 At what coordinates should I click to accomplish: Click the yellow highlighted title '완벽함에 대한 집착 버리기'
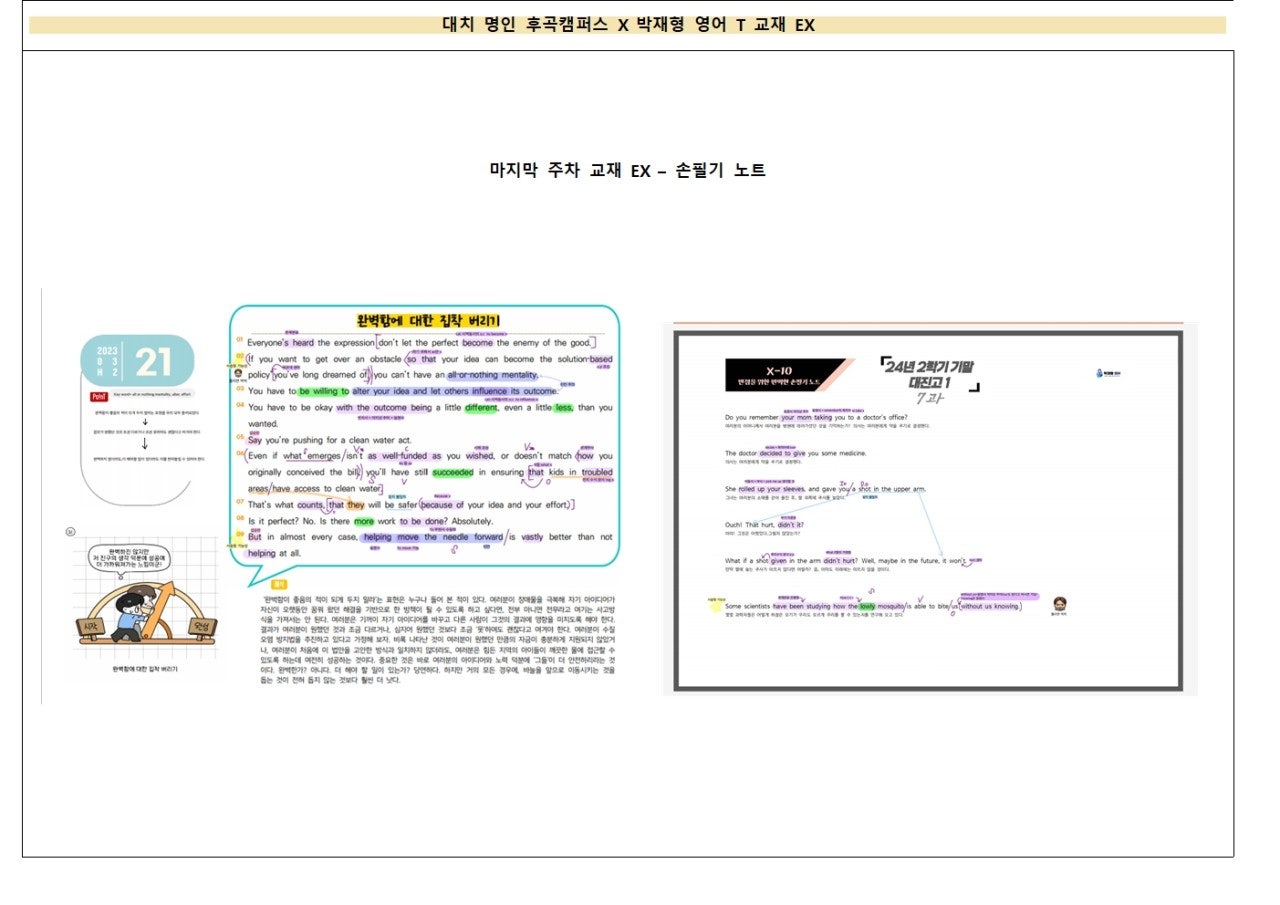[x=429, y=321]
